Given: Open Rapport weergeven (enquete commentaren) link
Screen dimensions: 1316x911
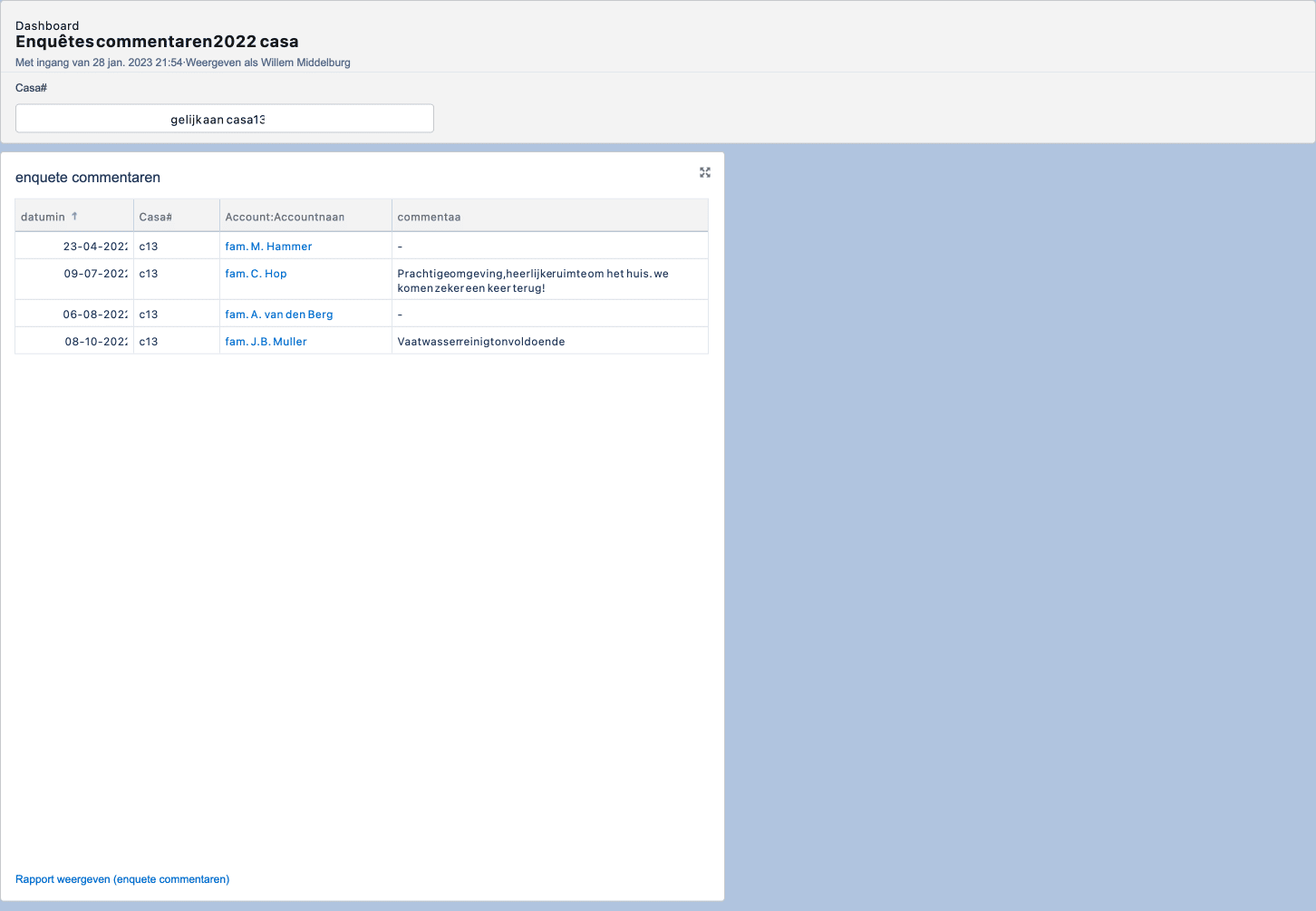Looking at the screenshot, I should [122, 879].
